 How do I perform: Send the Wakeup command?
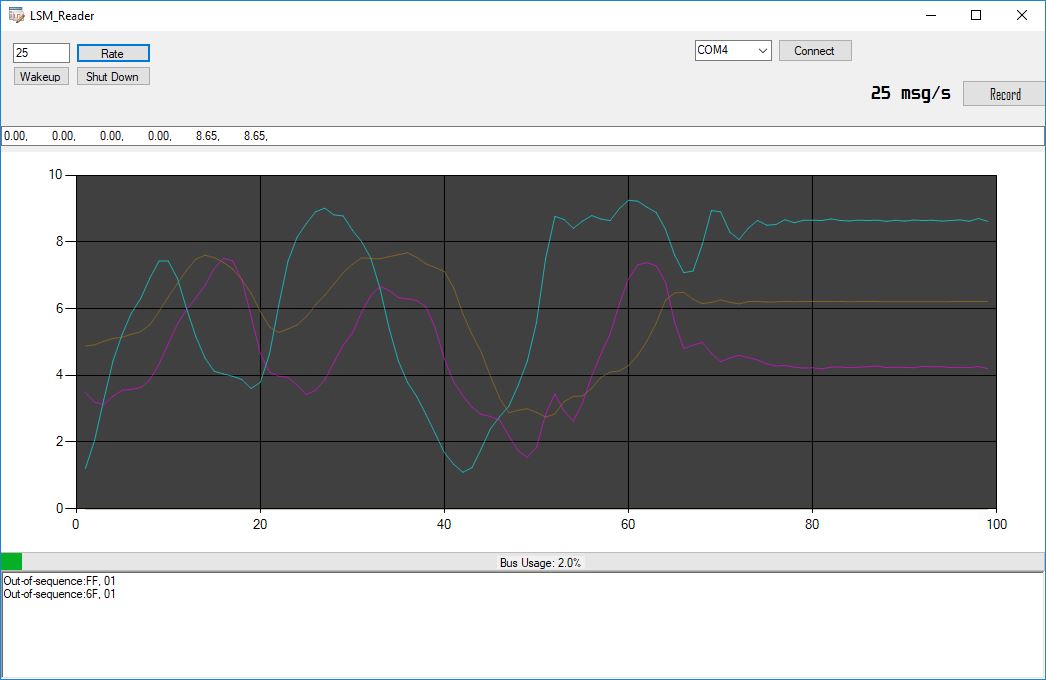[x=41, y=77]
